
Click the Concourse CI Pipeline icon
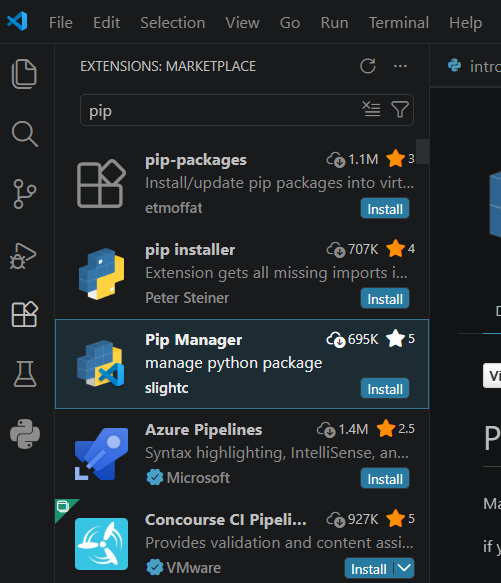point(101,544)
